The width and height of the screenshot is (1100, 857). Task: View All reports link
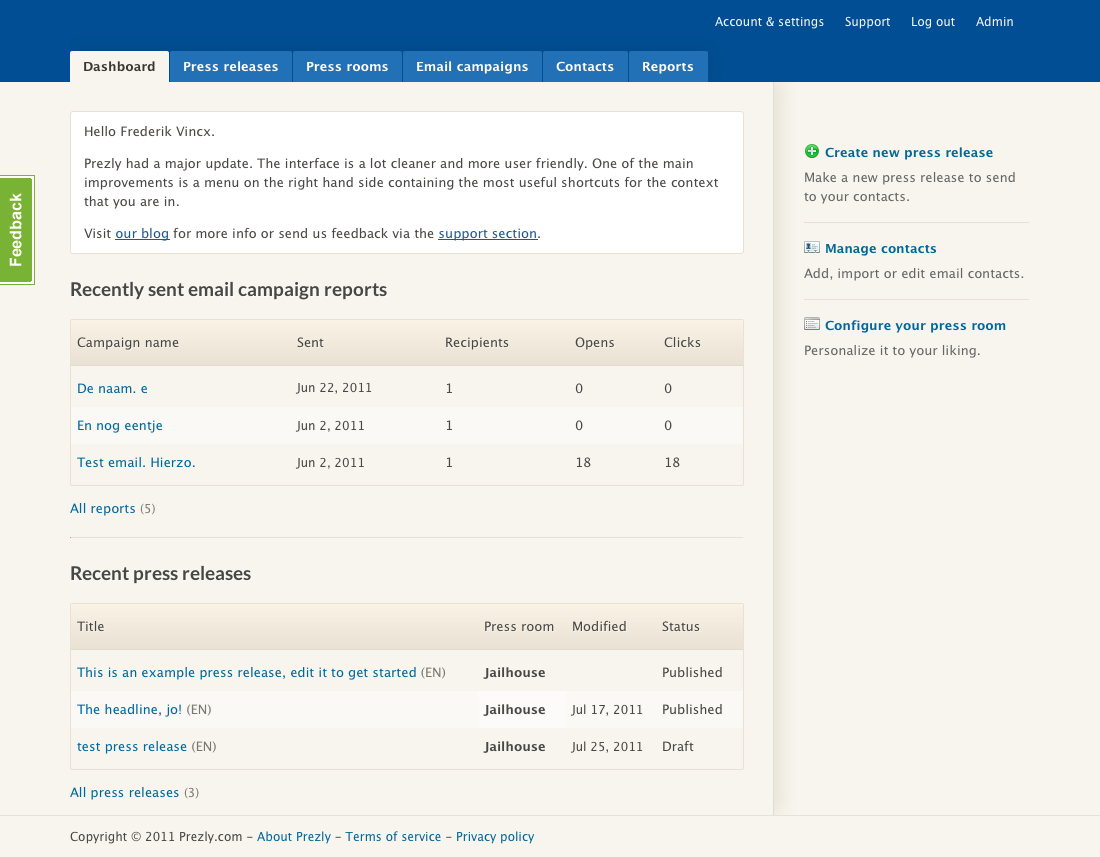click(x=102, y=508)
